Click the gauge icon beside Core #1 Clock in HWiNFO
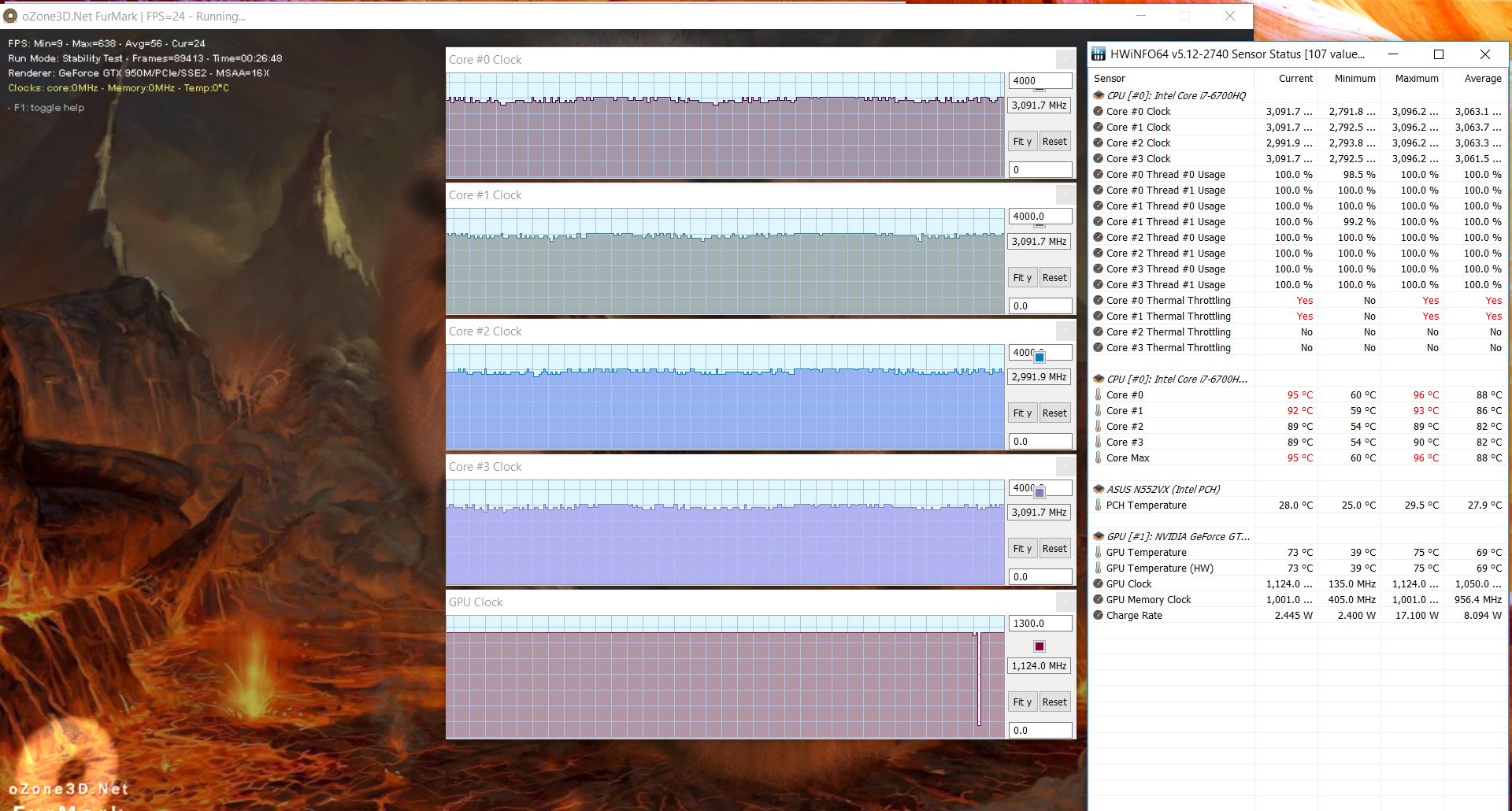The width and height of the screenshot is (1512, 811). pyautogui.click(x=1099, y=127)
